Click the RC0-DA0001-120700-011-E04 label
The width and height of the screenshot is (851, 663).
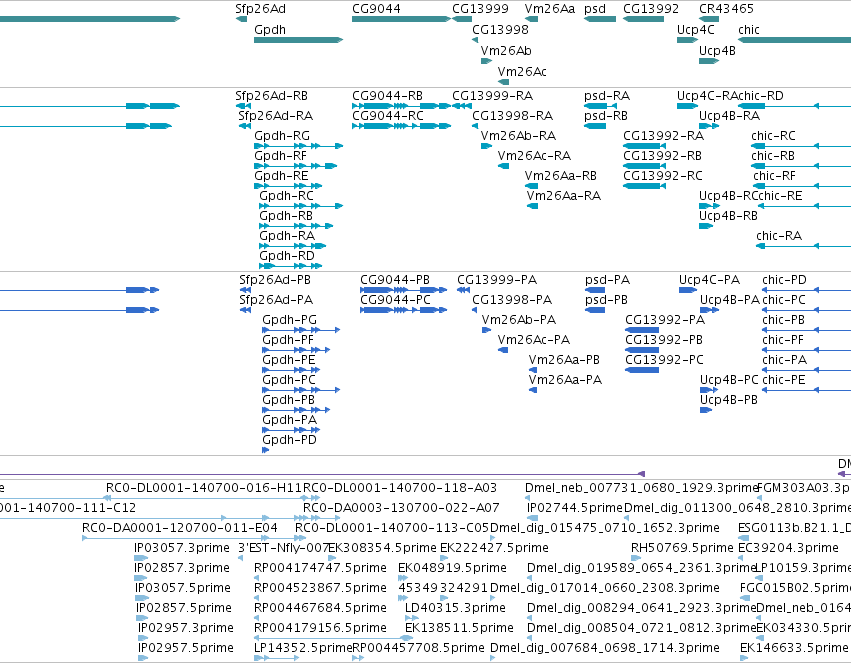coord(180,528)
